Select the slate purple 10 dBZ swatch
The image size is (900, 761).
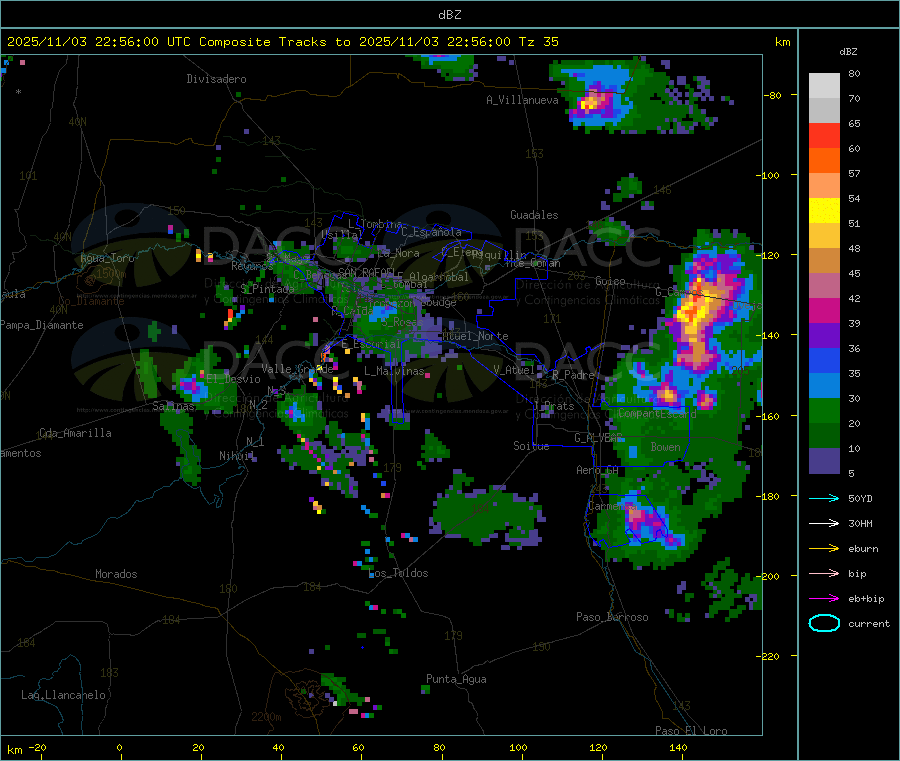824,461
